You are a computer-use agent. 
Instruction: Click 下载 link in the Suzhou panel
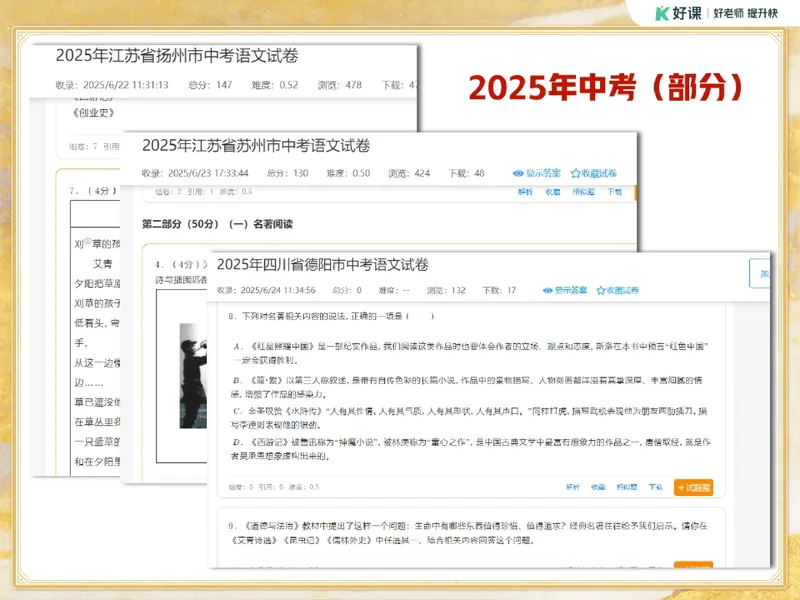pyautogui.click(x=614, y=192)
